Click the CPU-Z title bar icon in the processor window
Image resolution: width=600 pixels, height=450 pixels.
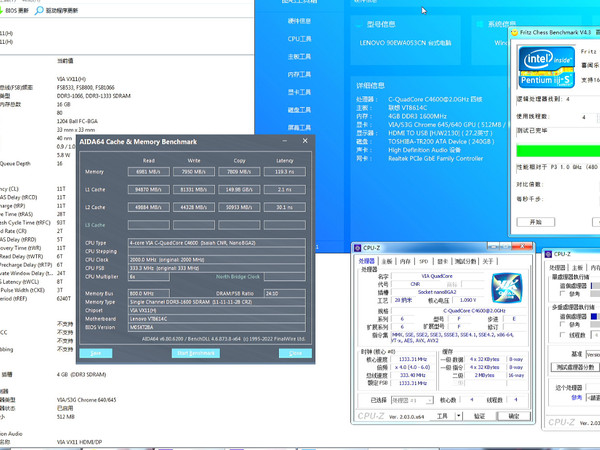[x=357, y=248]
